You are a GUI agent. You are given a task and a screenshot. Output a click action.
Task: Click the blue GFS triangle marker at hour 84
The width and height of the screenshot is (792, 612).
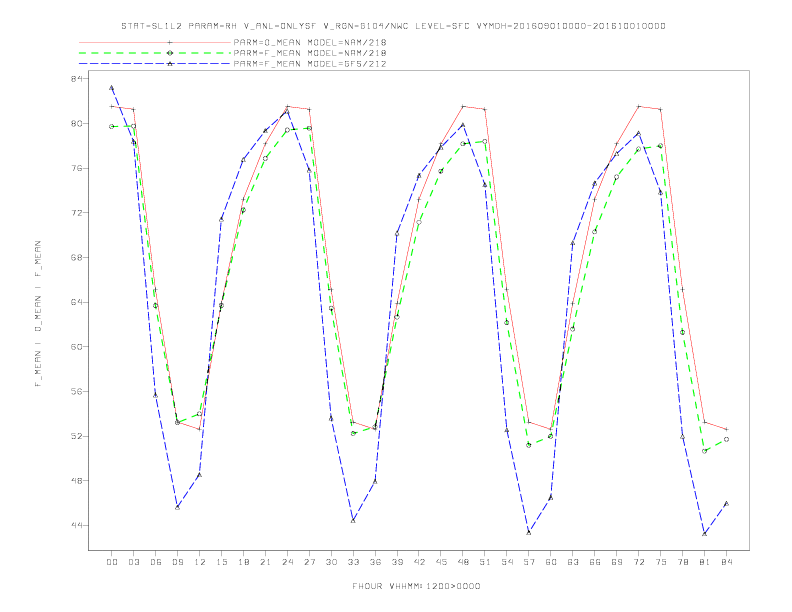726,503
